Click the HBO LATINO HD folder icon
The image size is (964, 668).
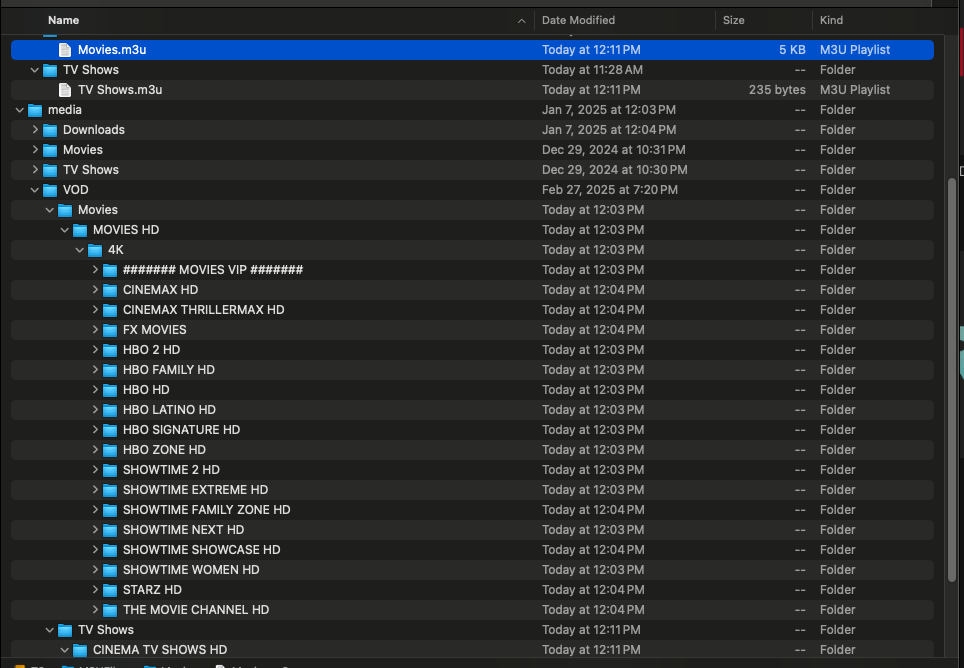[110, 410]
